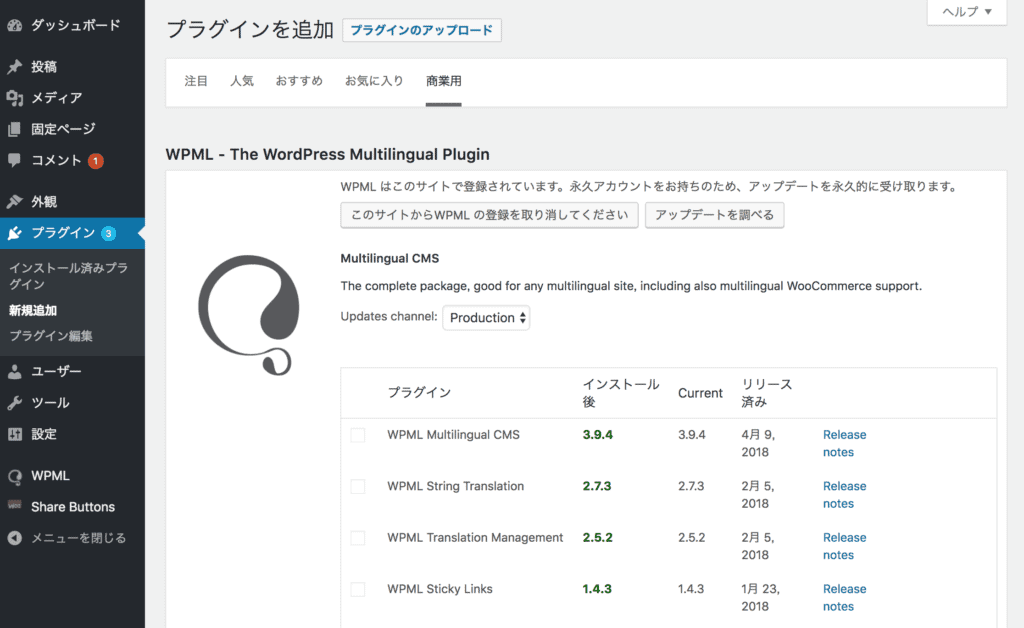Expand the Help (ヘルプ) dropdown
Viewport: 1024px width, 628px height.
(x=967, y=12)
